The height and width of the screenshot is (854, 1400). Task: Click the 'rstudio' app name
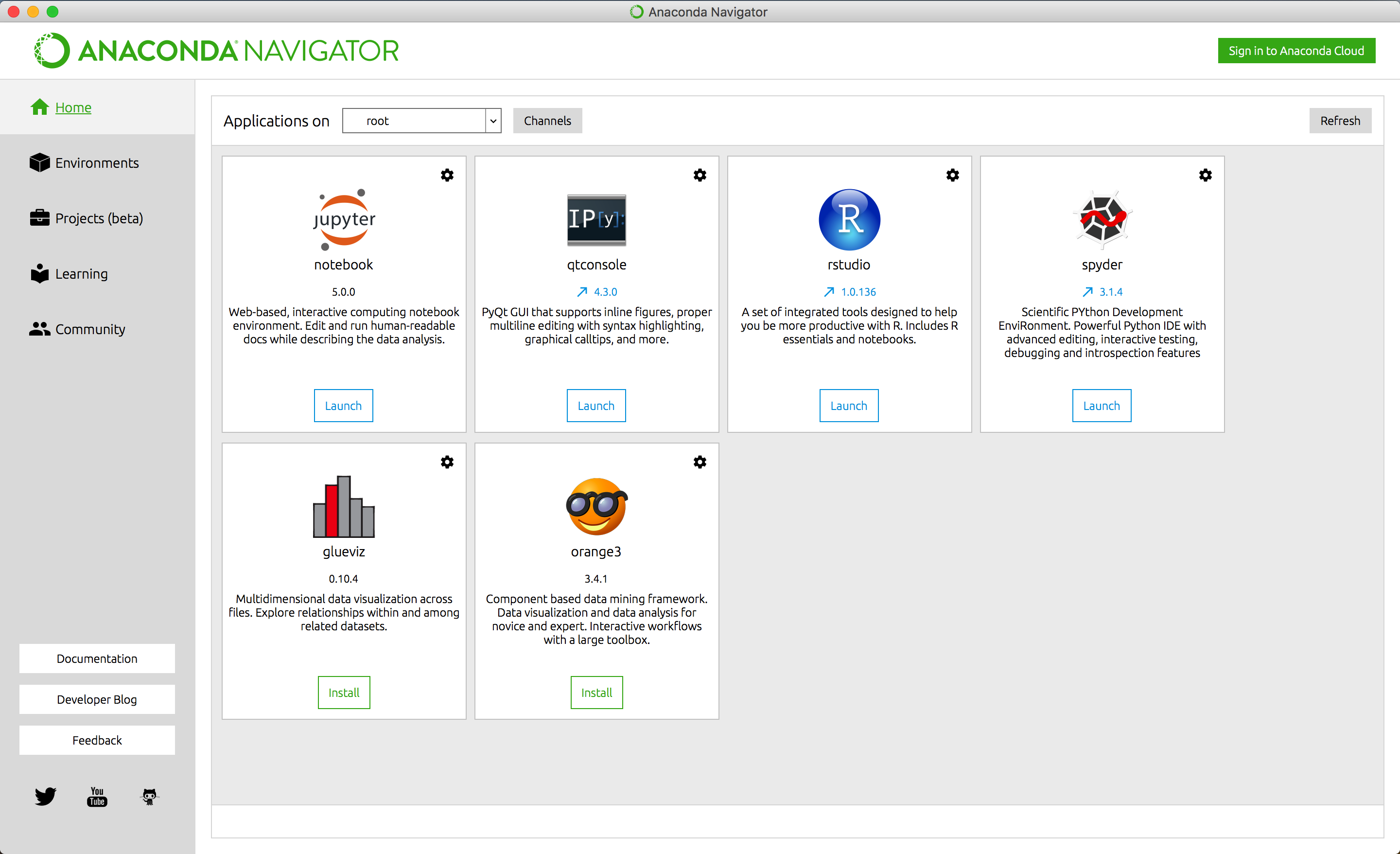tap(849, 265)
